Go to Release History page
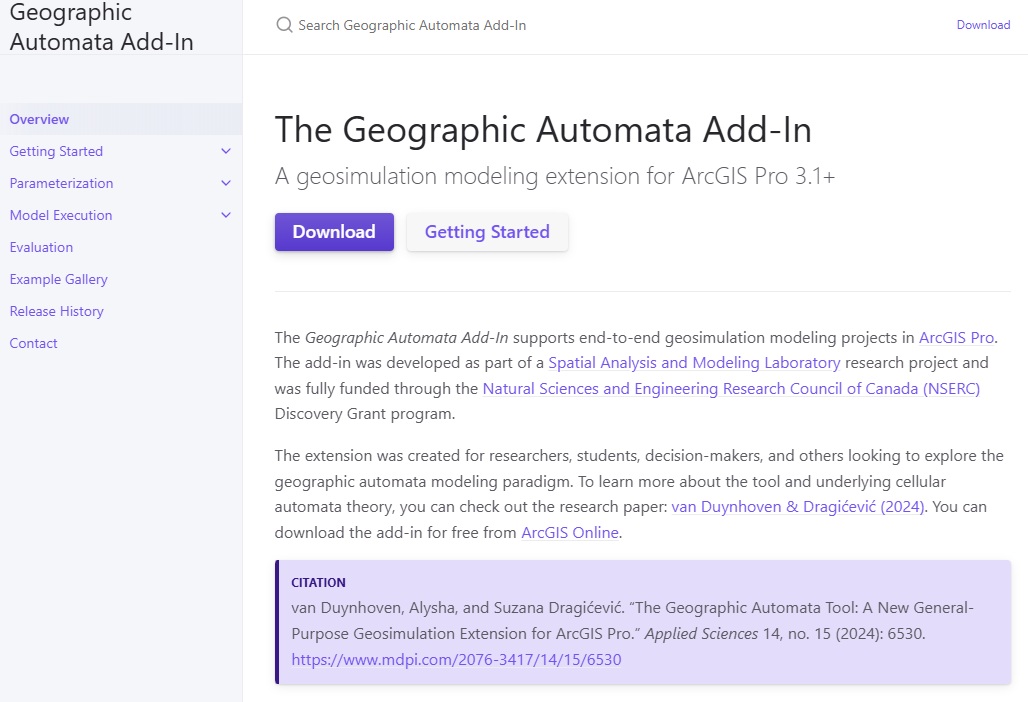 point(56,311)
